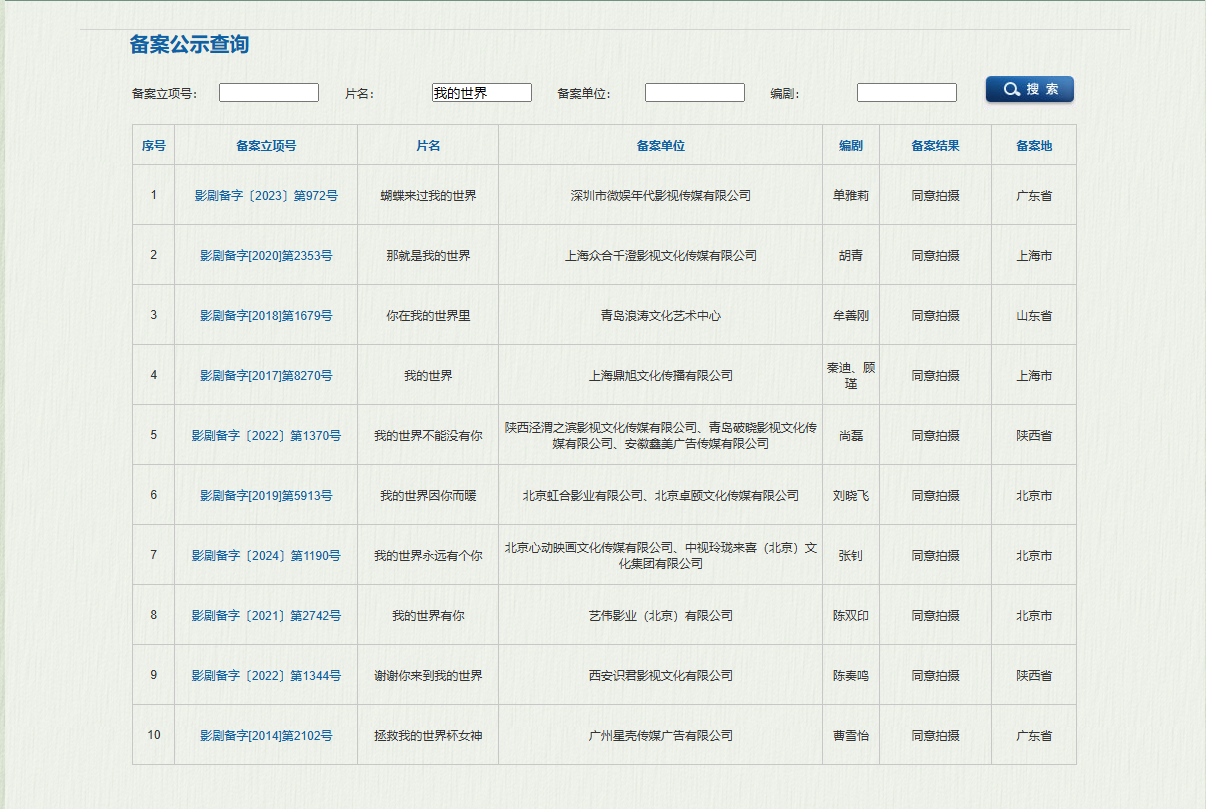Click company 广州星壳传媒广告有限公司
1206x809 pixels.
click(660, 735)
